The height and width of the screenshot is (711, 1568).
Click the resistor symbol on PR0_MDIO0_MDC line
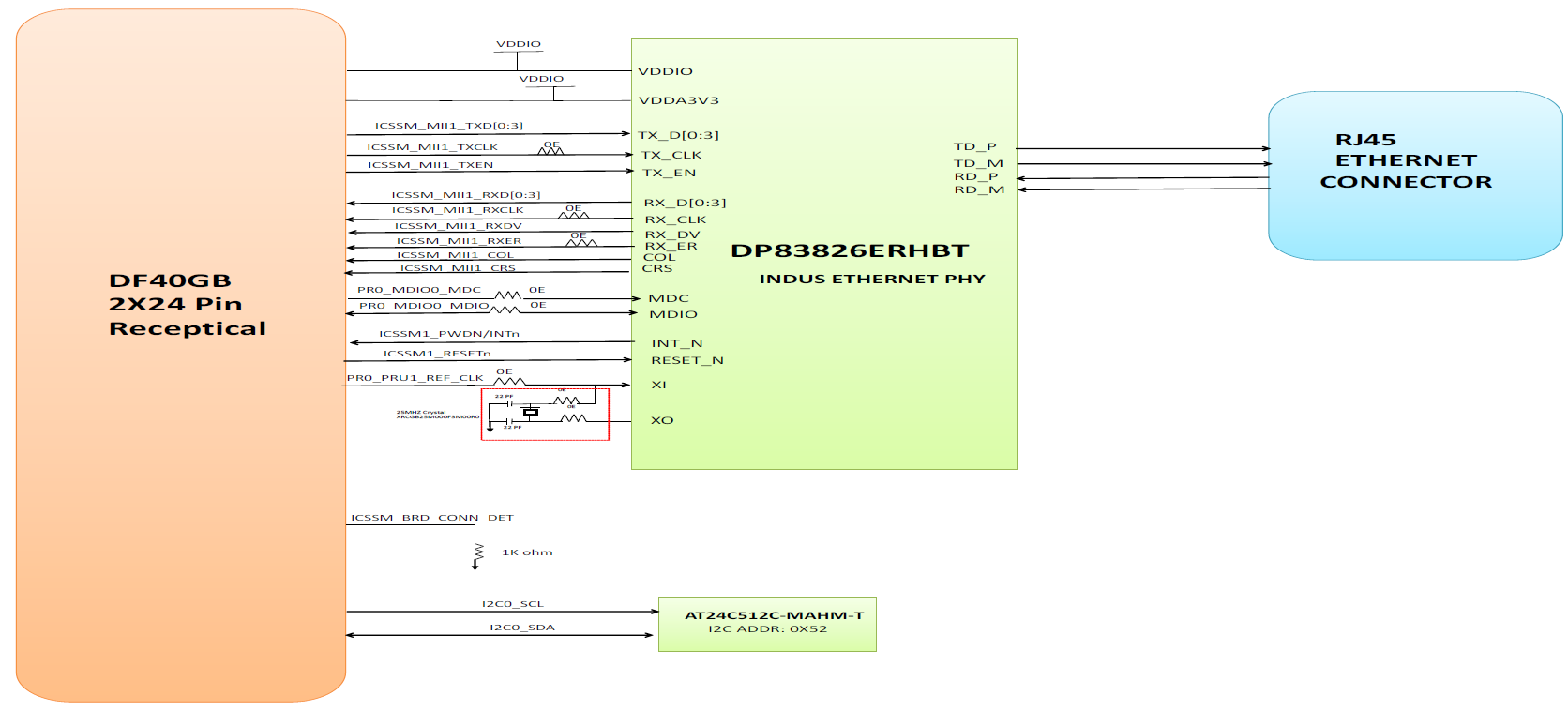(x=507, y=295)
